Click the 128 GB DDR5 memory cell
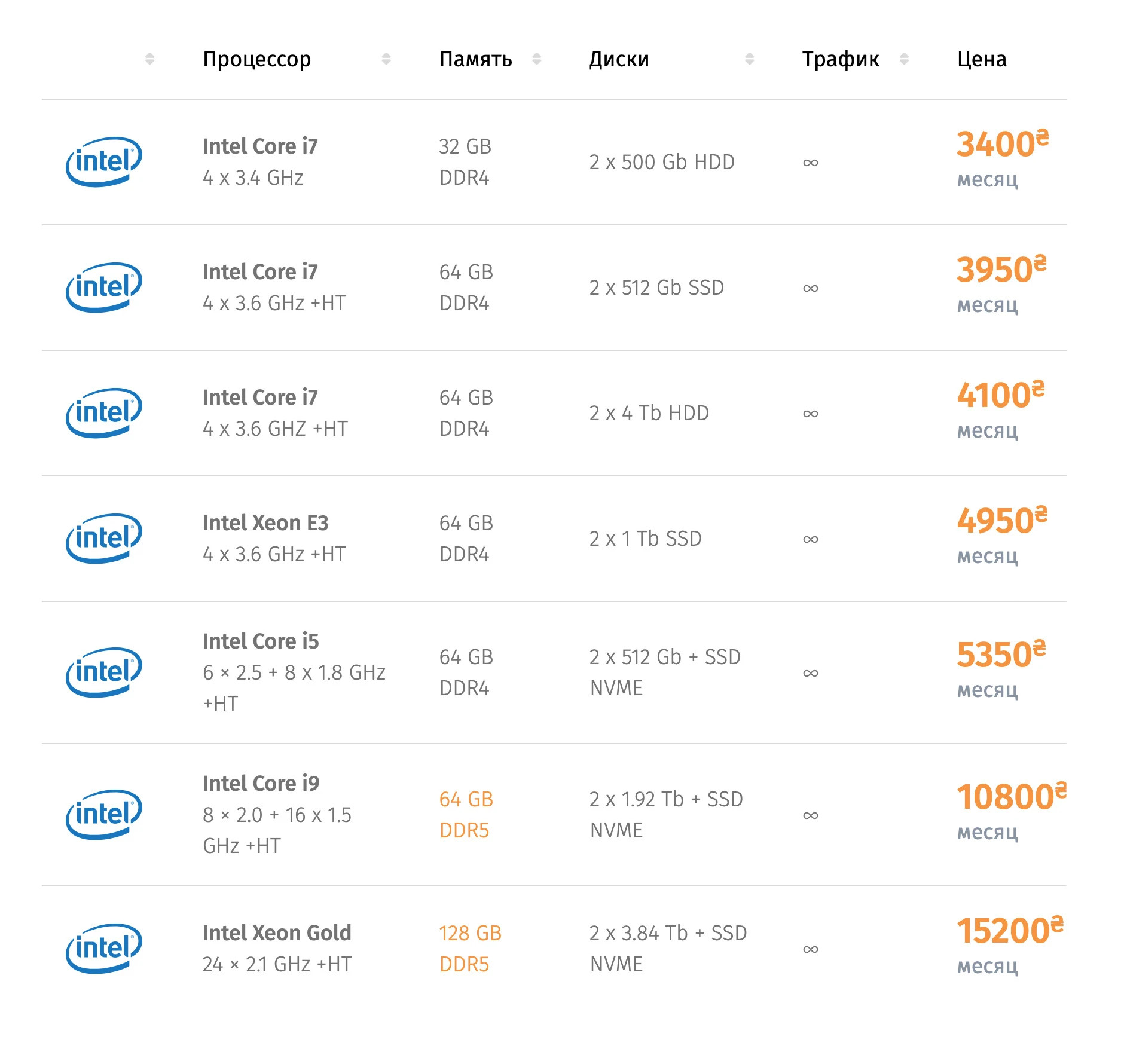1124x1064 pixels. (470, 949)
